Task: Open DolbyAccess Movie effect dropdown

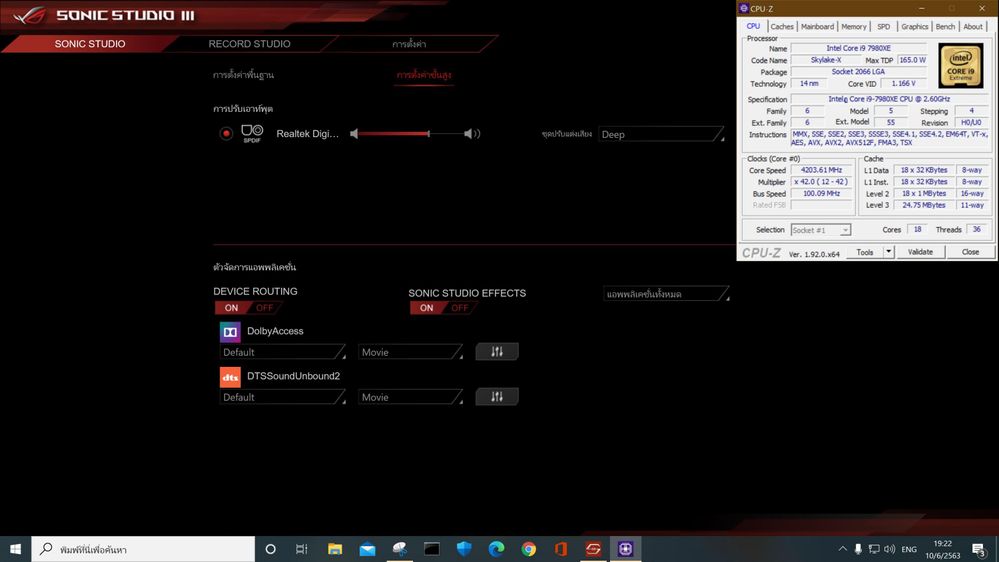Action: point(410,352)
